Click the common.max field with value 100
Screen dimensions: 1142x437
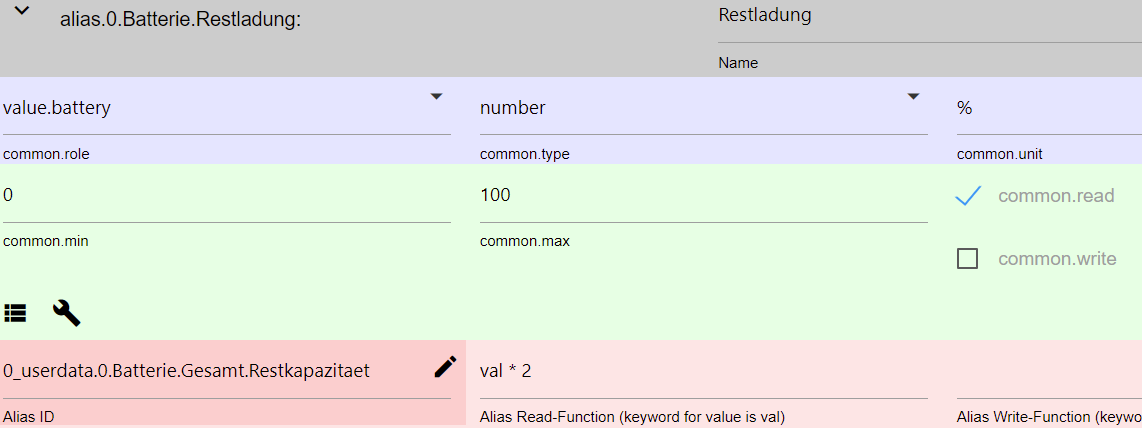coord(703,195)
